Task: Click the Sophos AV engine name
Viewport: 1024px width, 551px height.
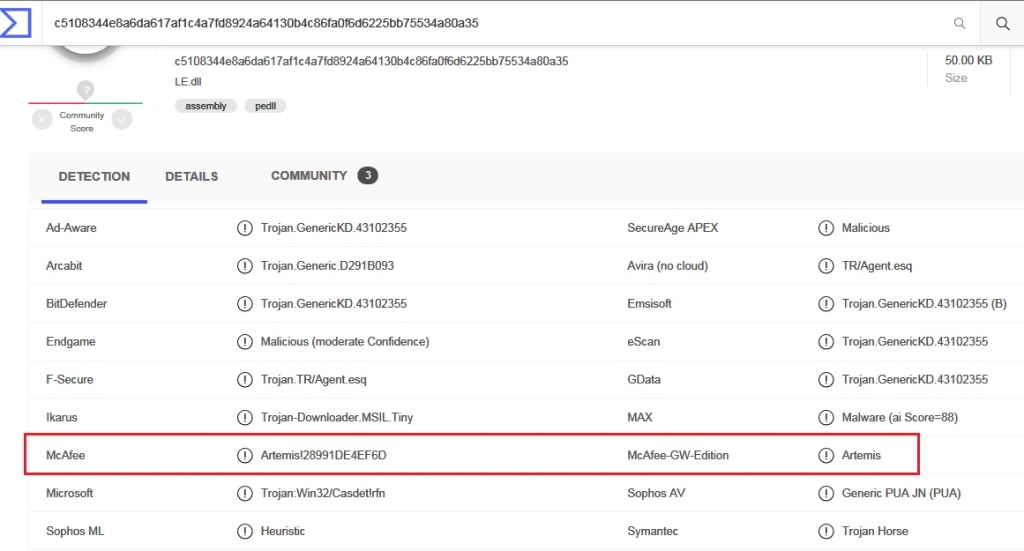Action: click(656, 493)
